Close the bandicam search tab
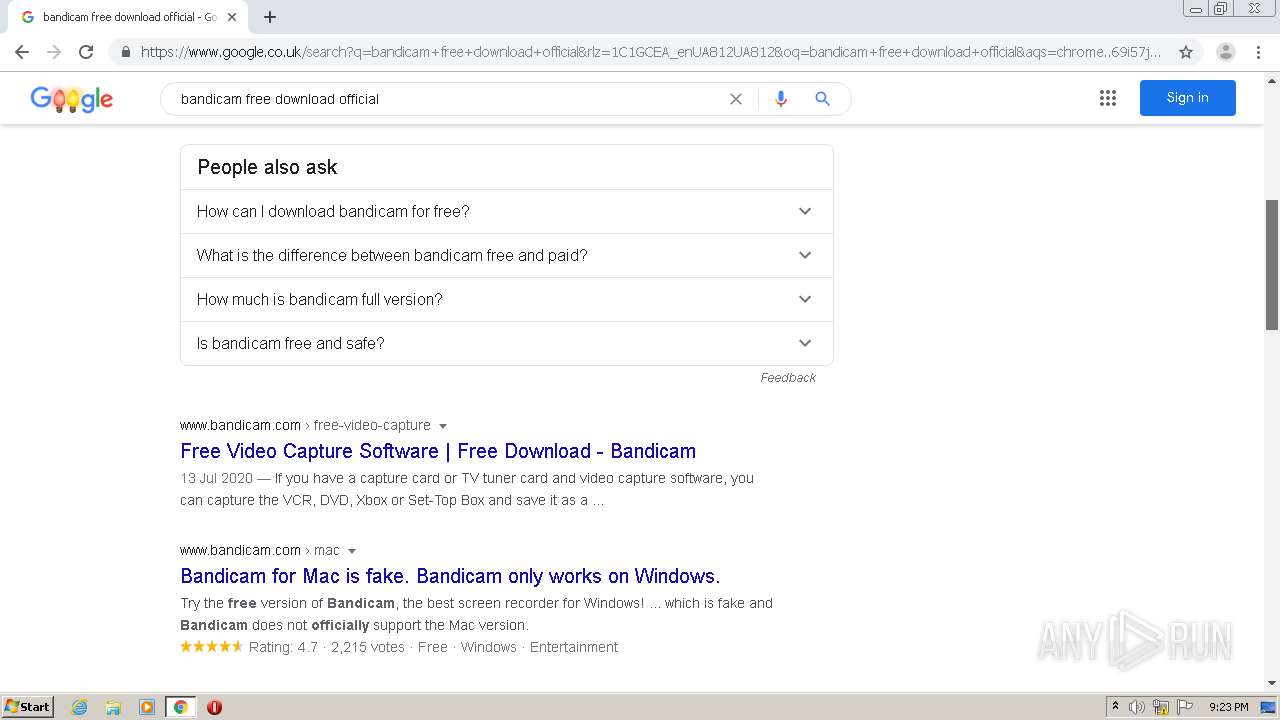 click(x=232, y=17)
